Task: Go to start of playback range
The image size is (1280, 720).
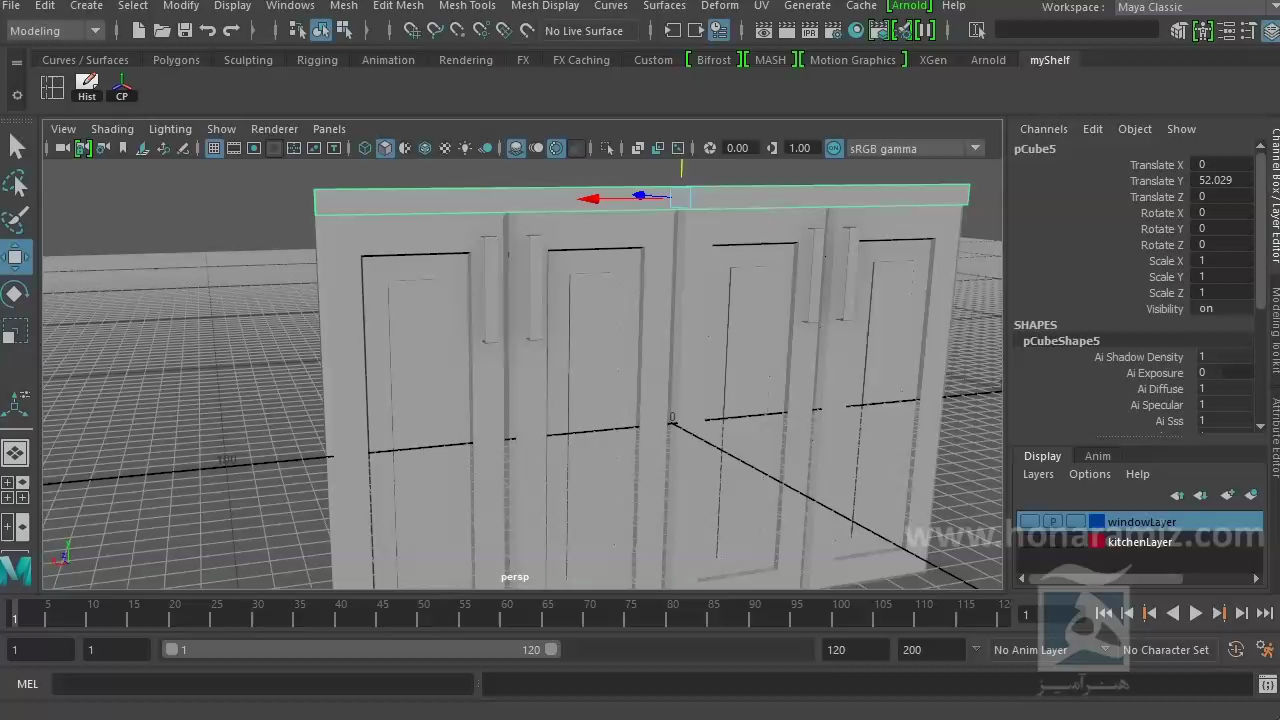Action: [x=1104, y=613]
